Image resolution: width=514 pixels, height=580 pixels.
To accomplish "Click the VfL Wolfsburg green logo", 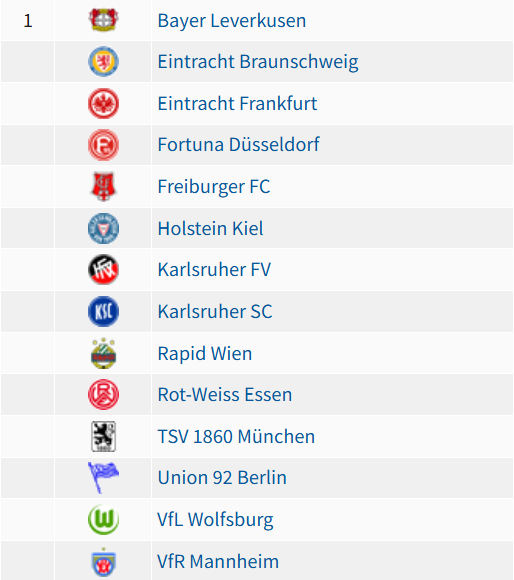I will 104,520.
